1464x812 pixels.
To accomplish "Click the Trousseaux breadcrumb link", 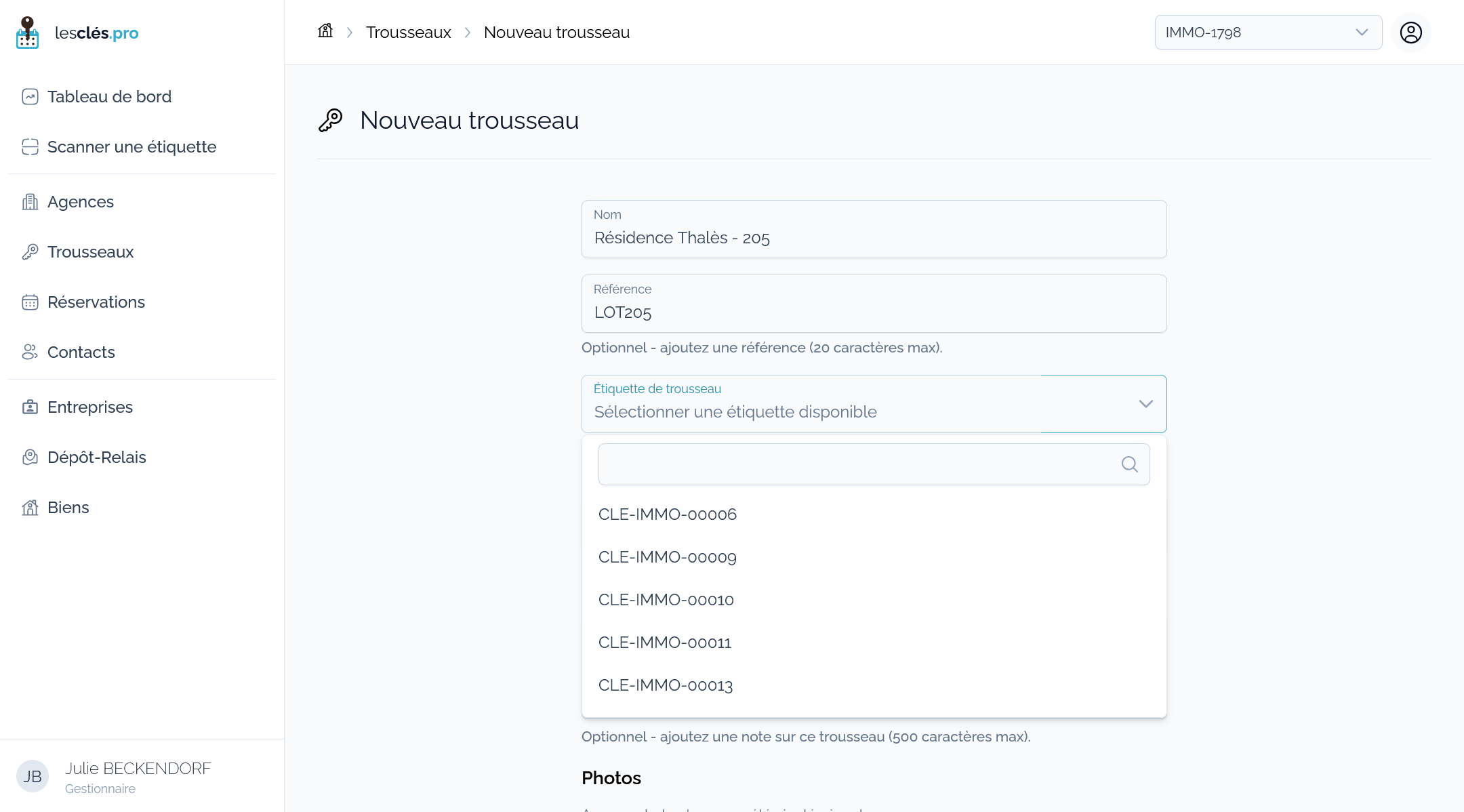I will coord(409,33).
